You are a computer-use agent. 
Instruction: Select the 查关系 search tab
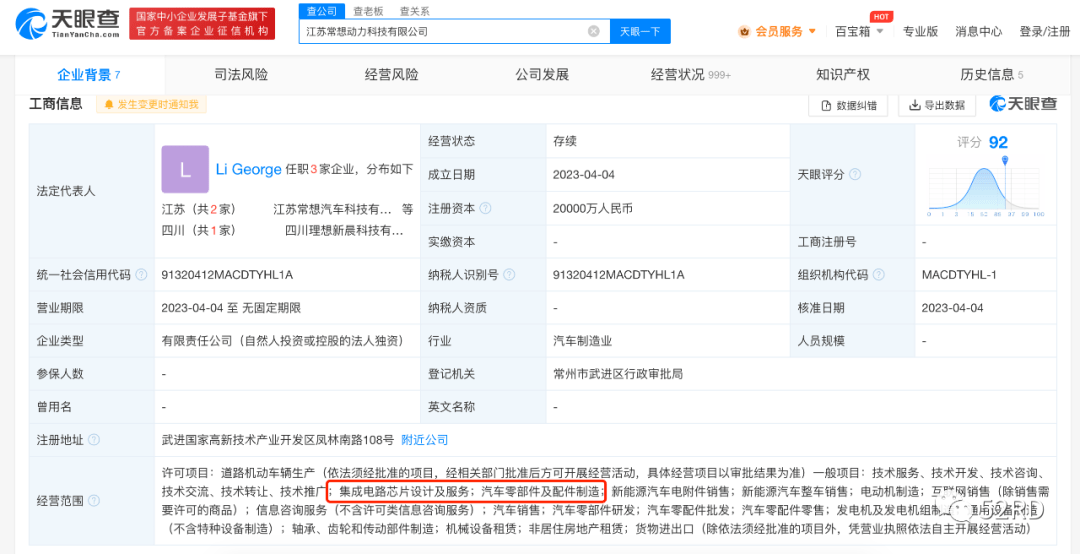click(414, 11)
